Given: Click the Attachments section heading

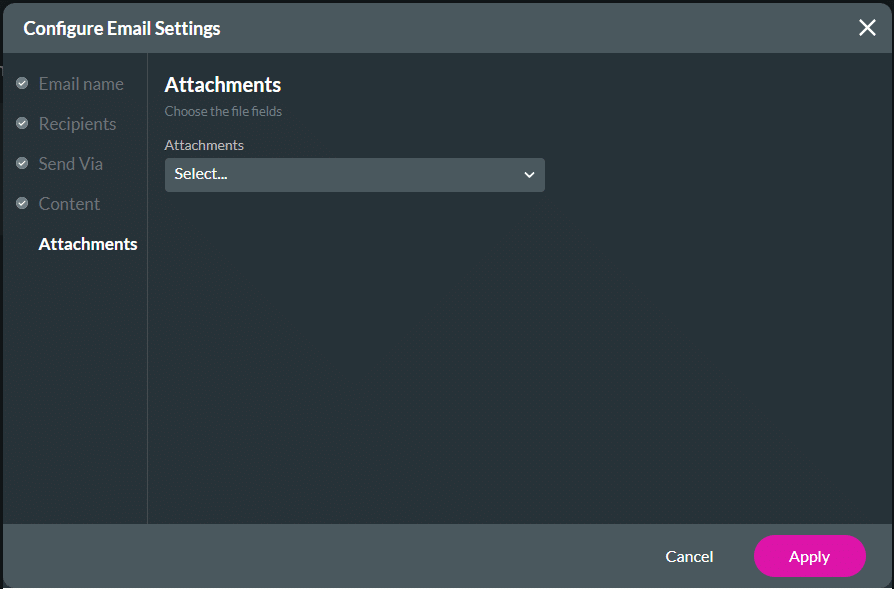Looking at the screenshot, I should [x=222, y=85].
